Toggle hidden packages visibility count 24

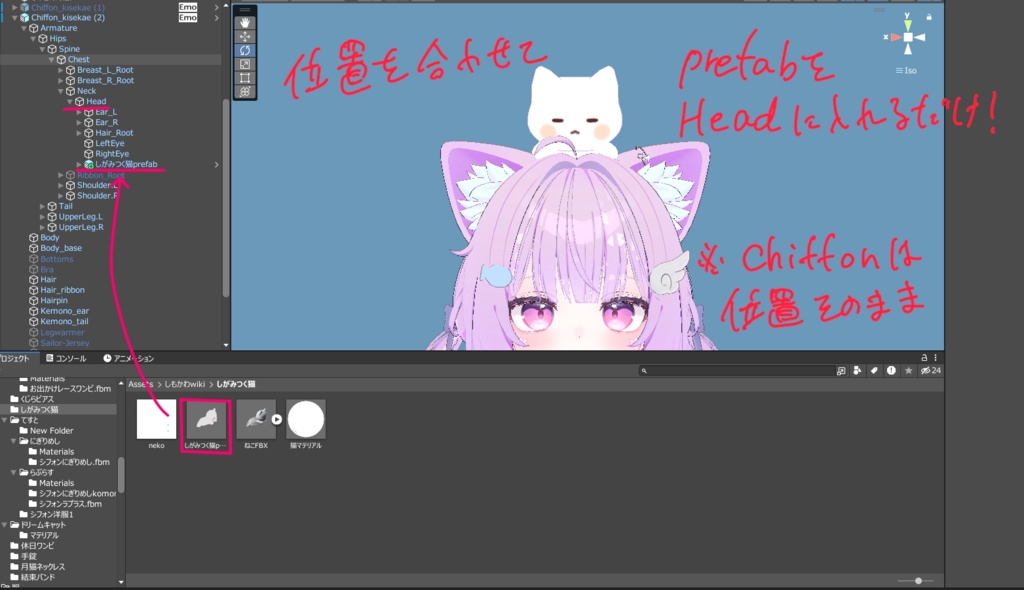(931, 370)
